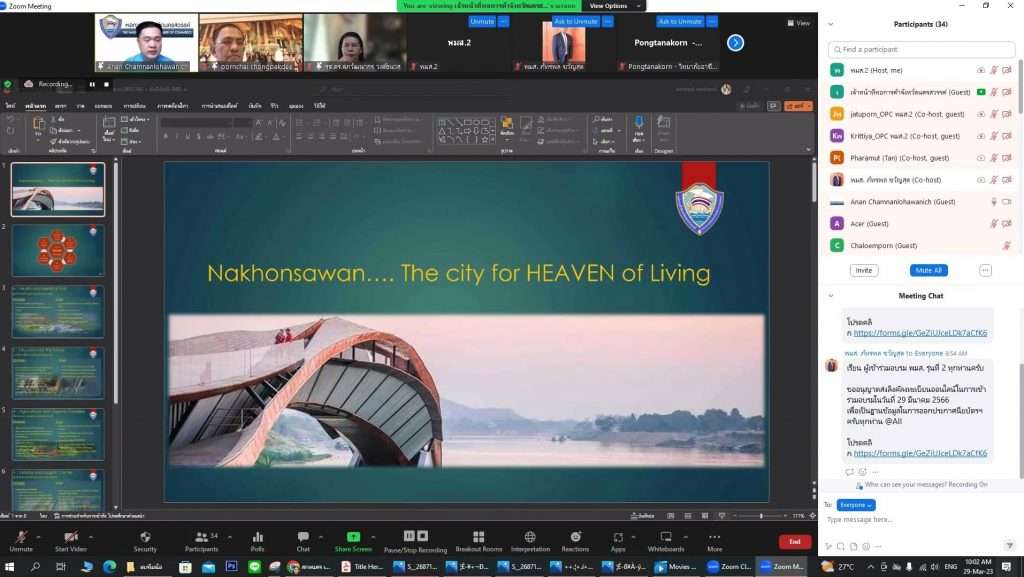Toggle video for jatuporn_OPC participant
This screenshot has height=577, width=1024.
coord(1006,114)
